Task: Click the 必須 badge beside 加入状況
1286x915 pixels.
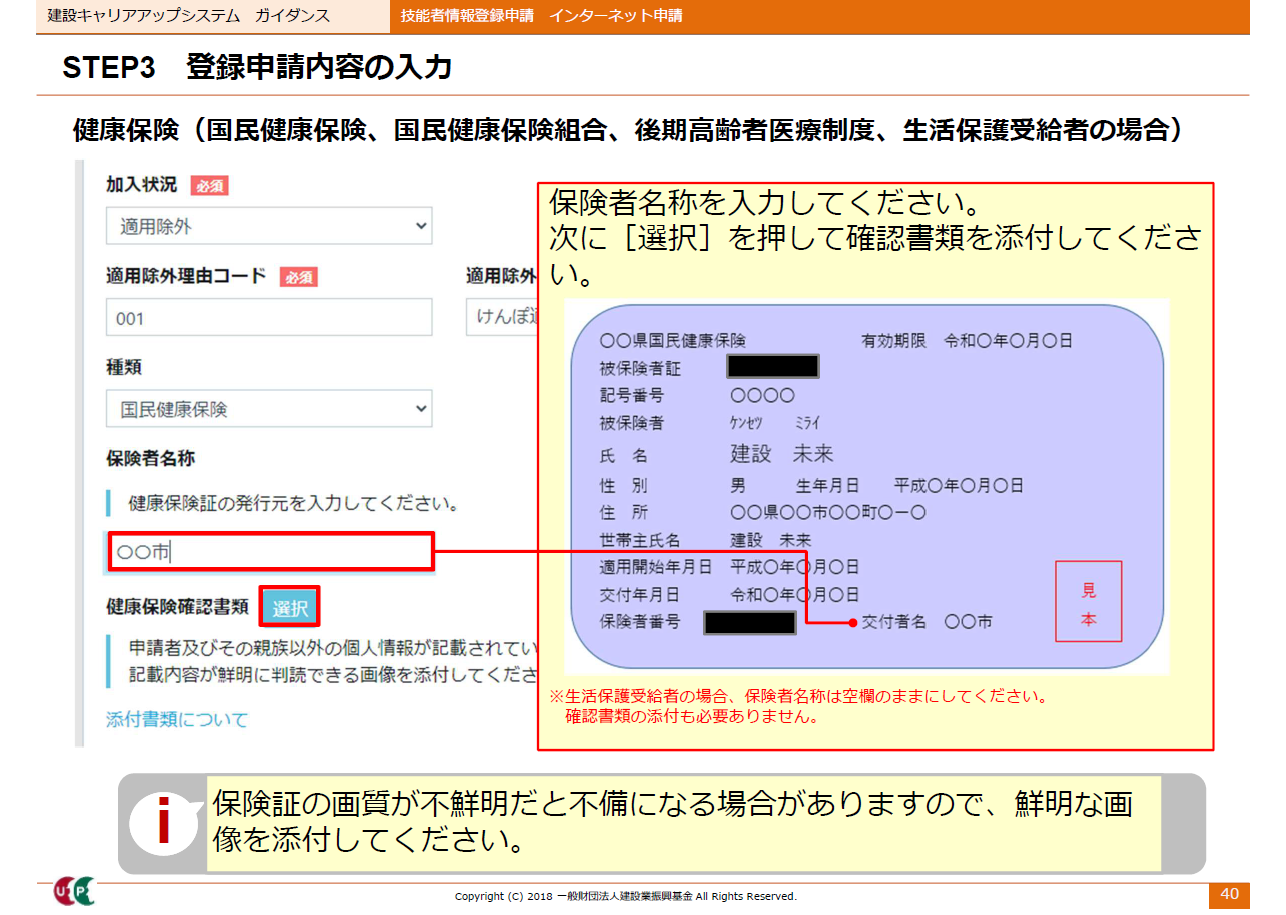Action: 210,185
